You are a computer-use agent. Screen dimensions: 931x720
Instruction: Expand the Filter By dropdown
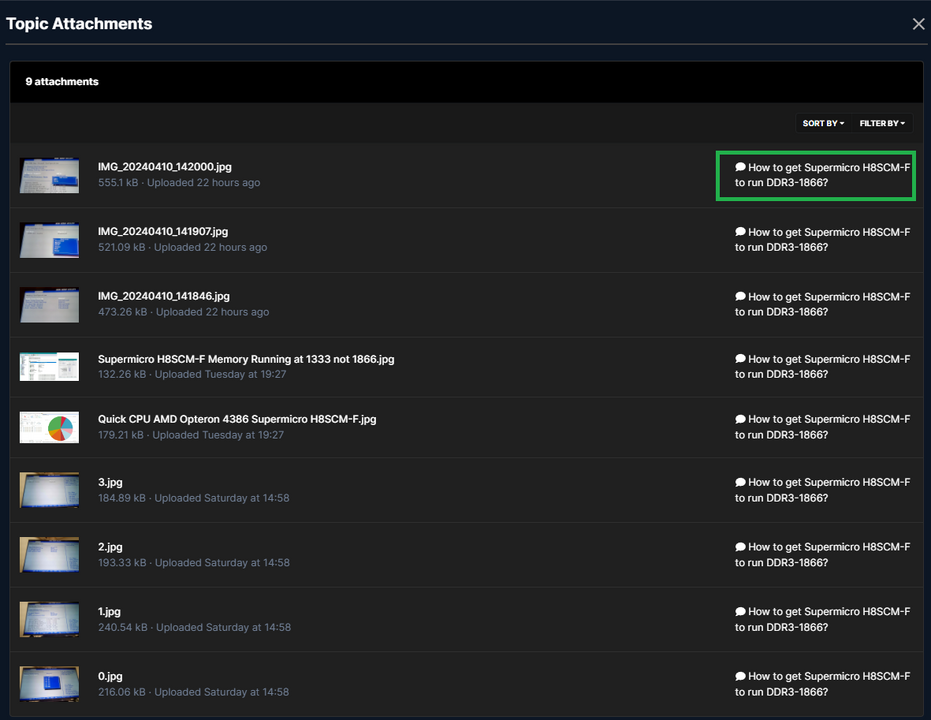[882, 123]
